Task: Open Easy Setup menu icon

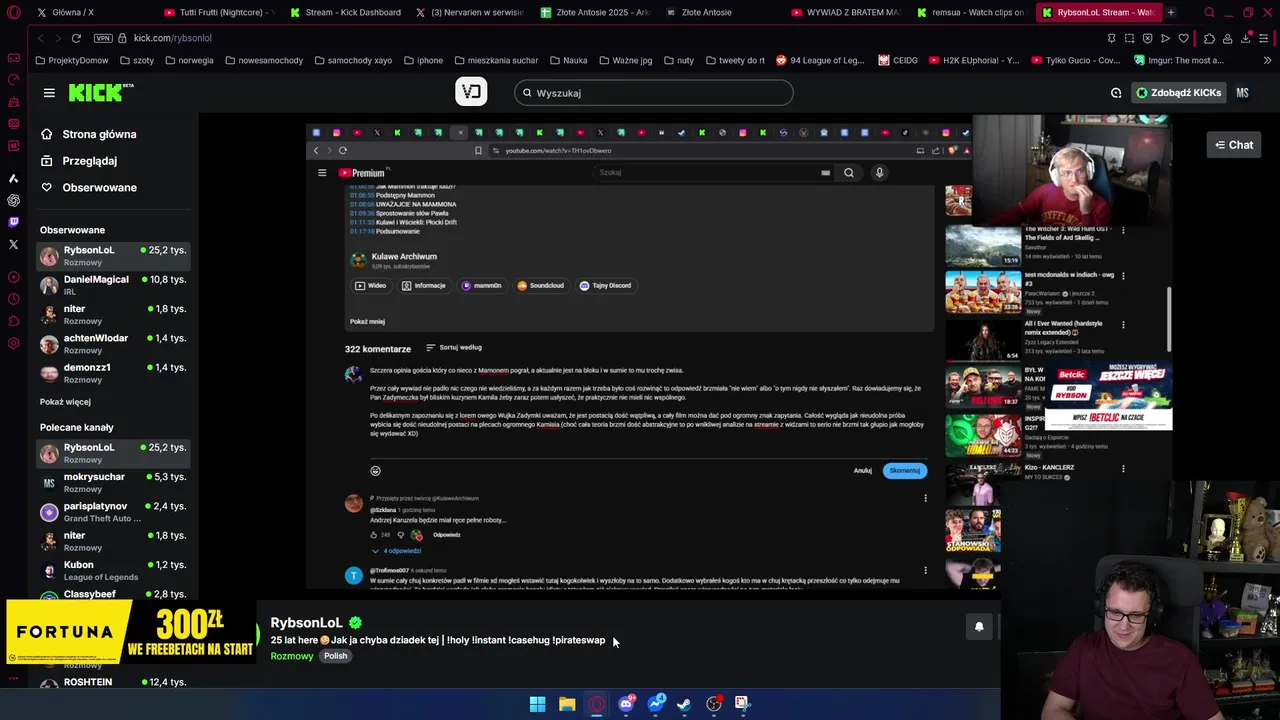Action: coord(1265,38)
